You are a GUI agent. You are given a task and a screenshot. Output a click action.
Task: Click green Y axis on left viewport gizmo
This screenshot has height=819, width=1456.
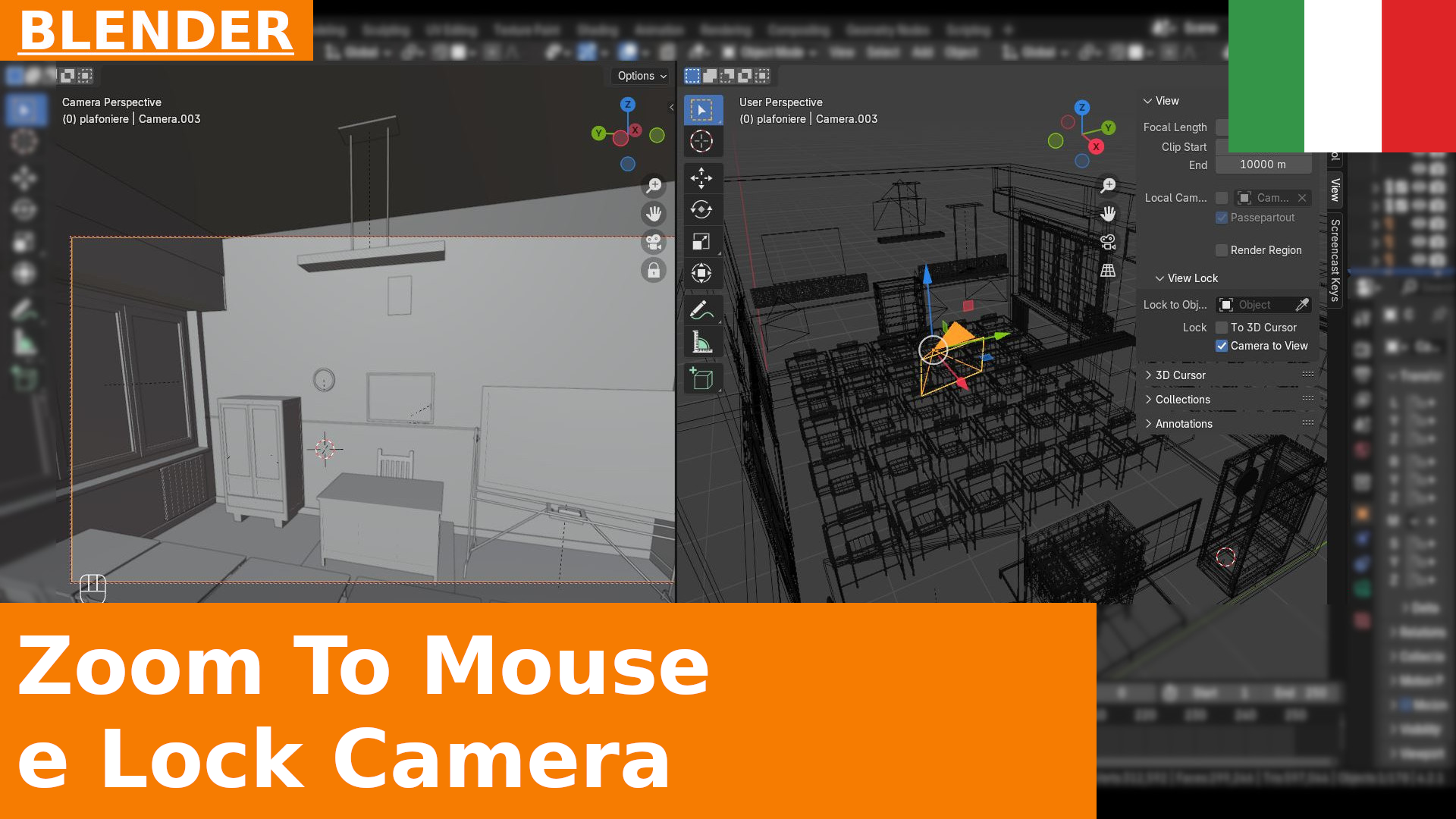[598, 133]
